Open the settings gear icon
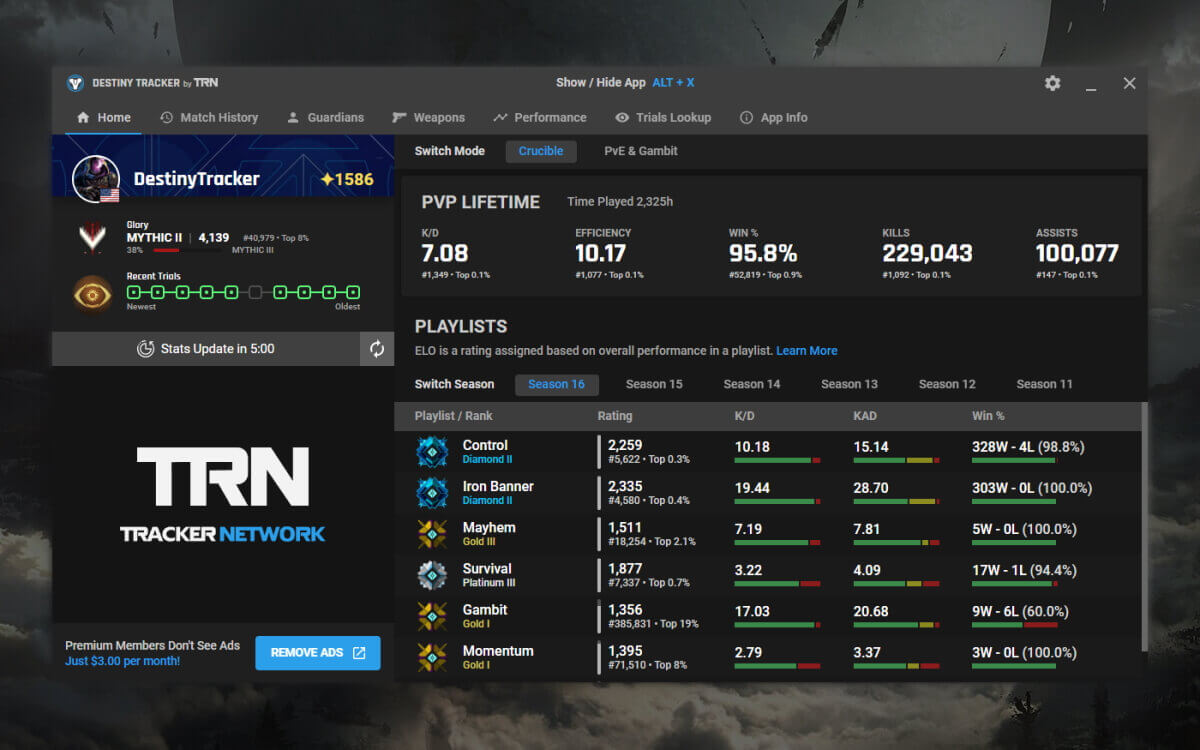Screen dimensions: 1200x750 click(1052, 83)
